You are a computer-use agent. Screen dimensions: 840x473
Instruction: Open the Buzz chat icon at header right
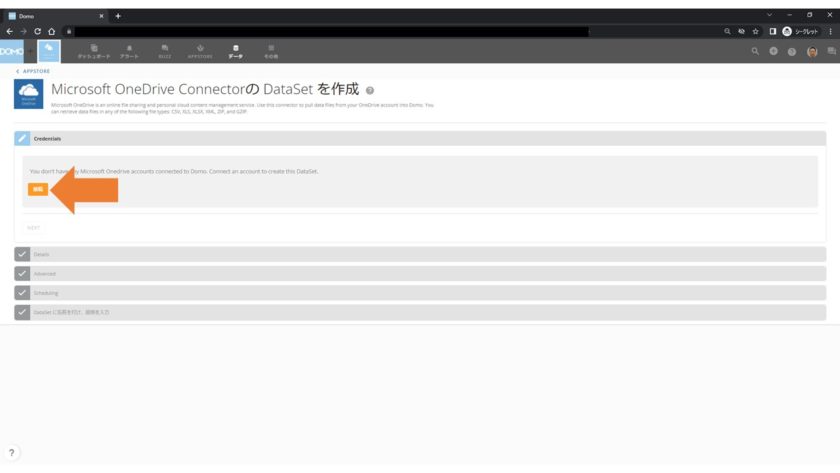pyautogui.click(x=831, y=51)
